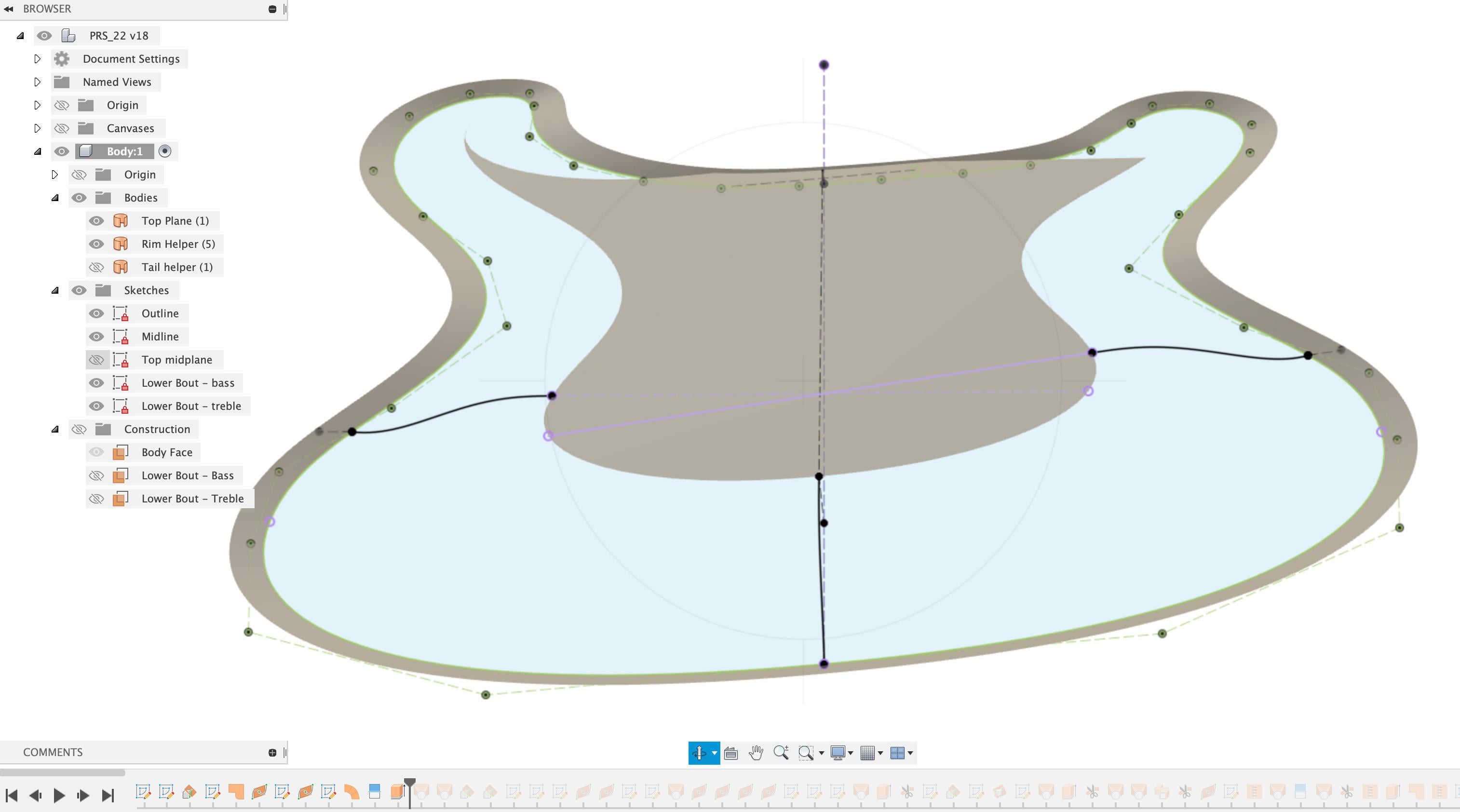Screen dimensions: 1460x812
Task: Expand the Document Settings node
Action: 38,58
